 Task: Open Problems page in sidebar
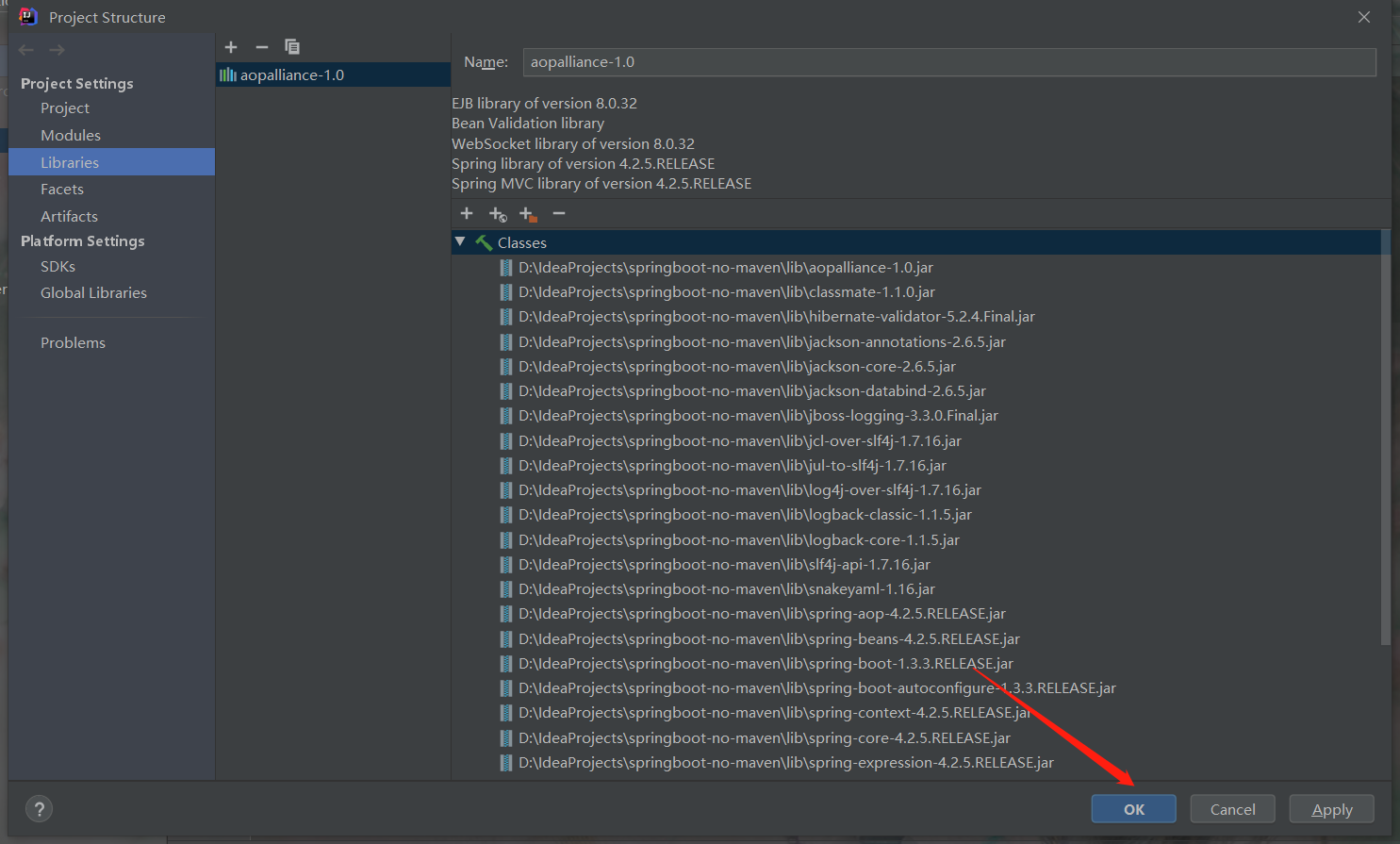tap(73, 343)
